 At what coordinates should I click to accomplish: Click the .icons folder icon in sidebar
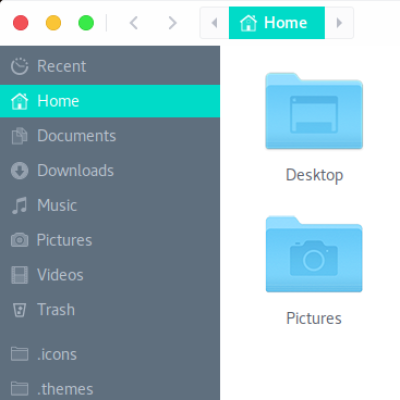coord(19,354)
